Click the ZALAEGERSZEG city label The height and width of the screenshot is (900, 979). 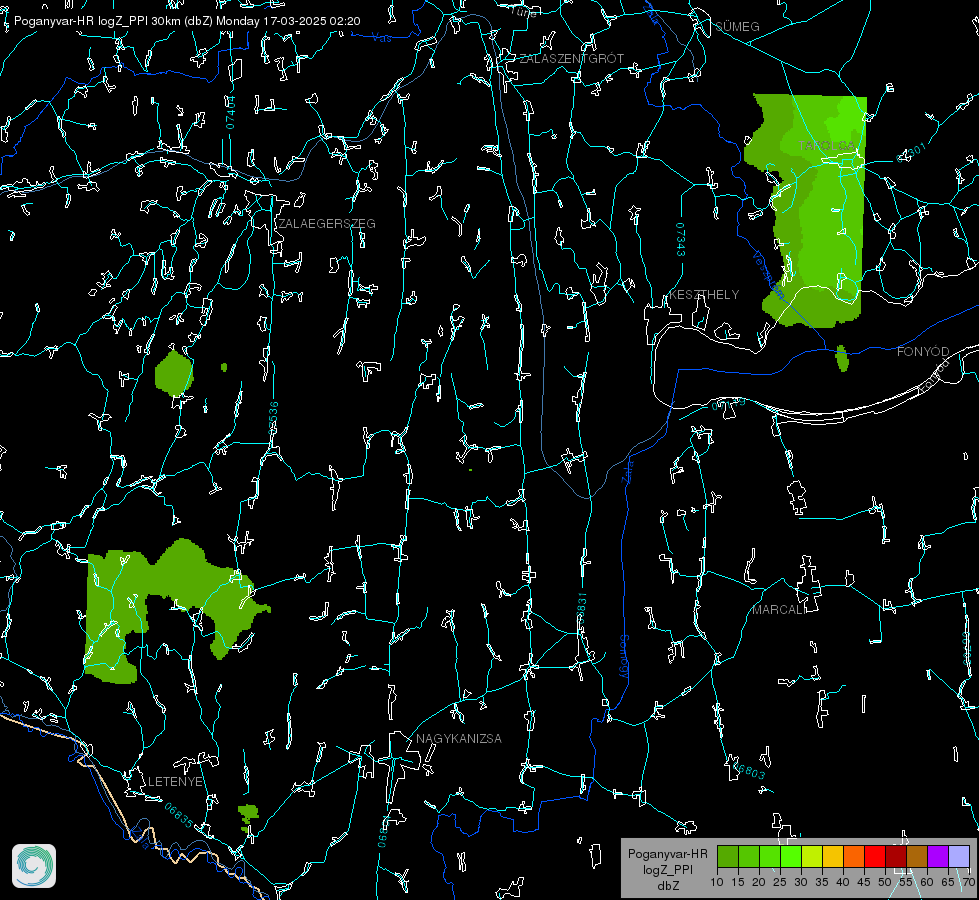[327, 224]
